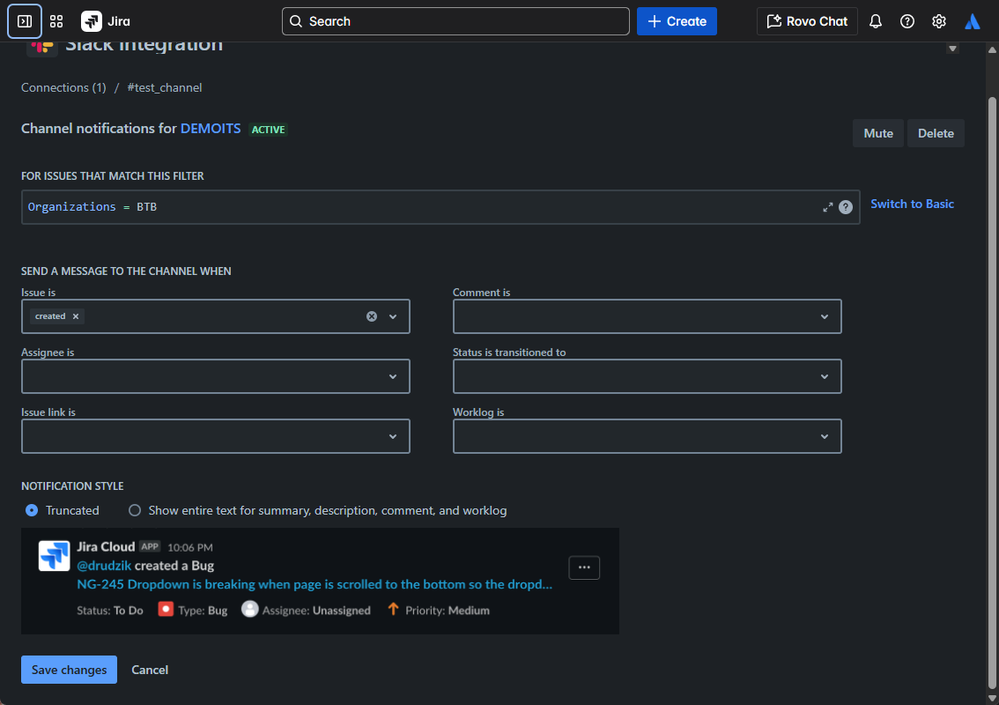
Task: Open the DEMOITS project link
Action: point(210,129)
